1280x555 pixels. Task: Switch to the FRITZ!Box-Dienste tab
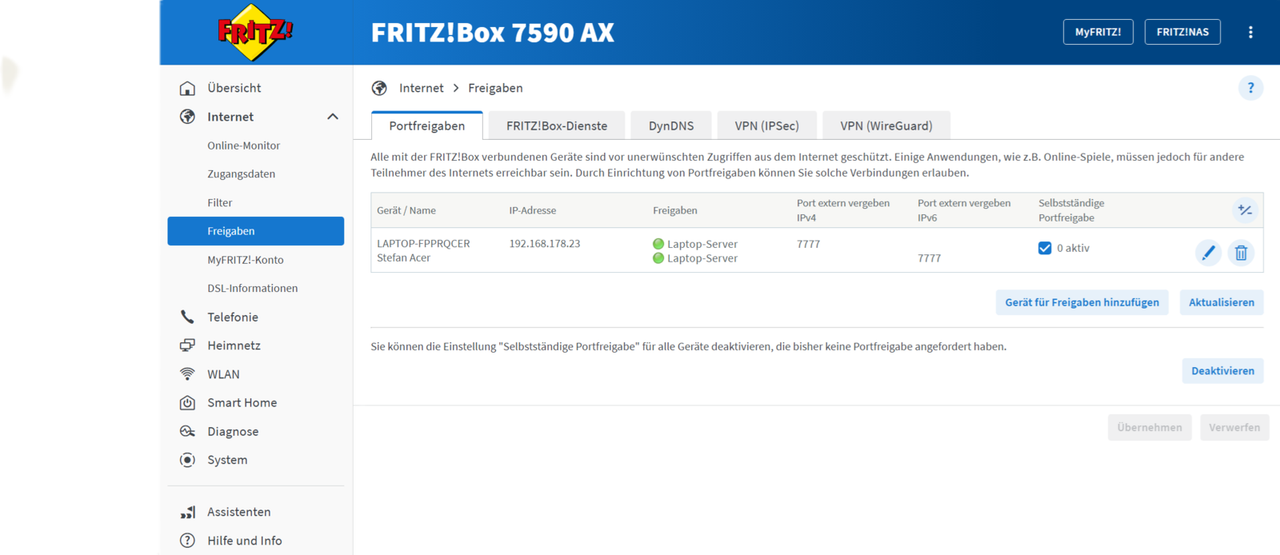click(557, 126)
